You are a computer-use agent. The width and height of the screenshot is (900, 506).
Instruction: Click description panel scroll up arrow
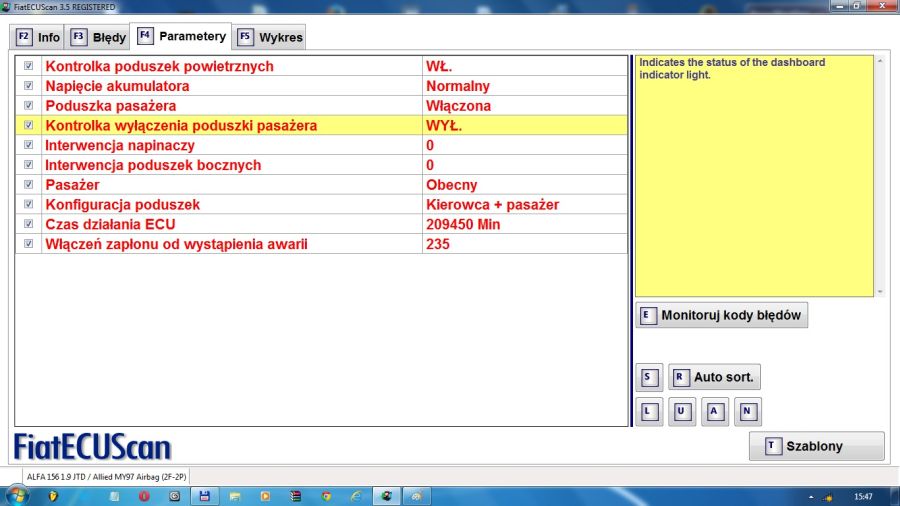[880, 61]
